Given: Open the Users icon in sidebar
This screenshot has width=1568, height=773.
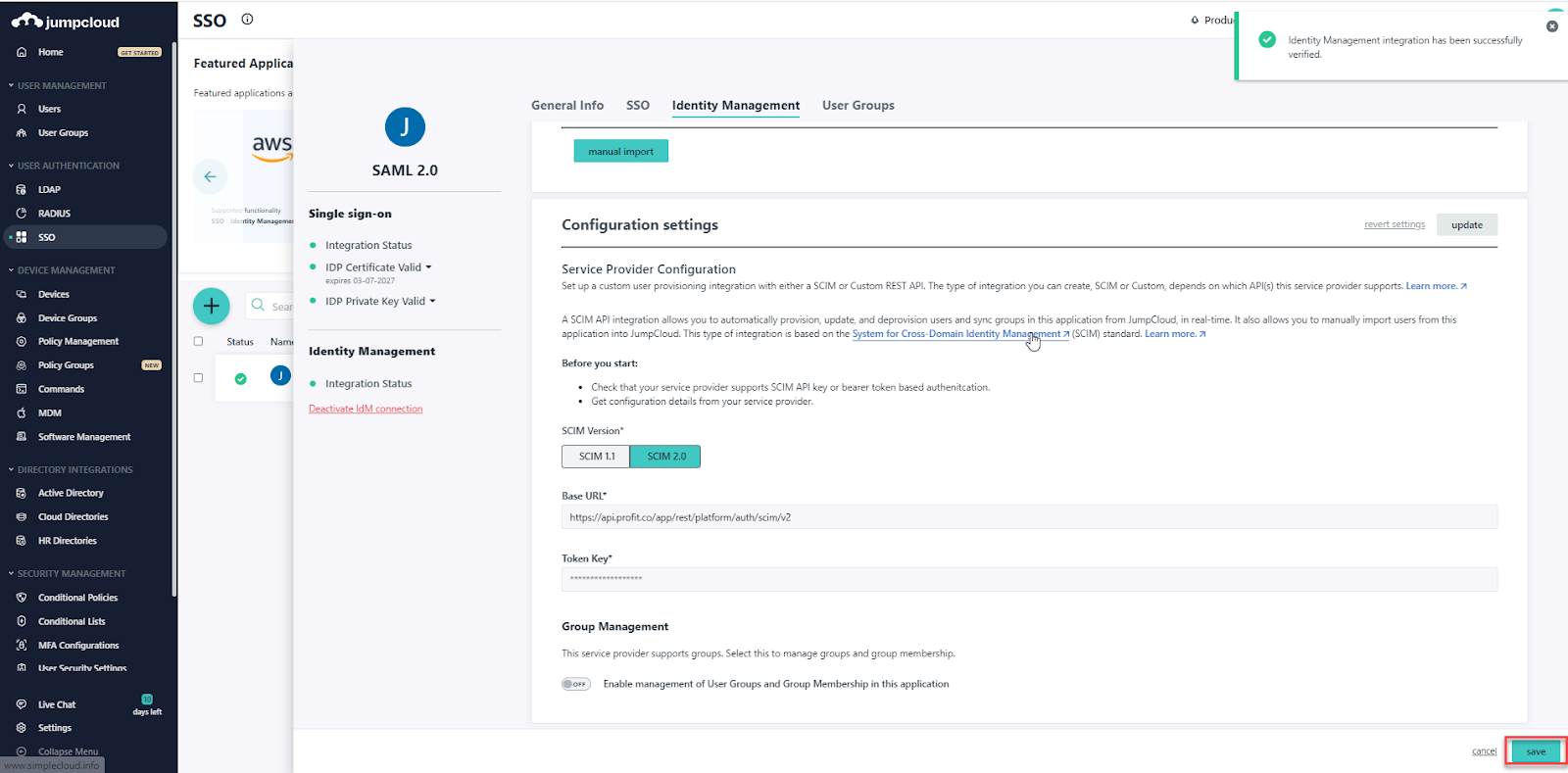Looking at the screenshot, I should pyautogui.click(x=22, y=109).
